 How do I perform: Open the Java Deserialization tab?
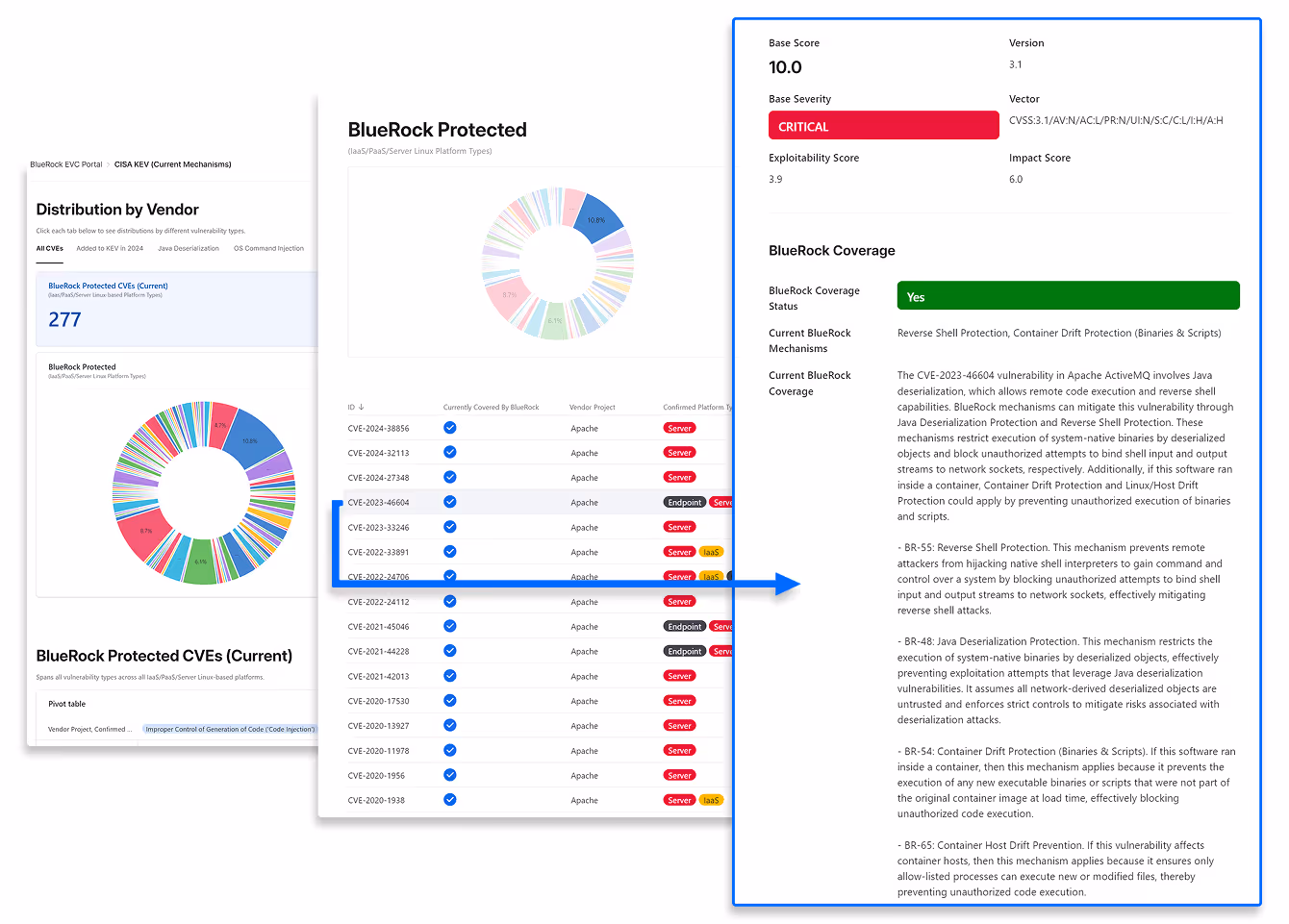coord(189,248)
